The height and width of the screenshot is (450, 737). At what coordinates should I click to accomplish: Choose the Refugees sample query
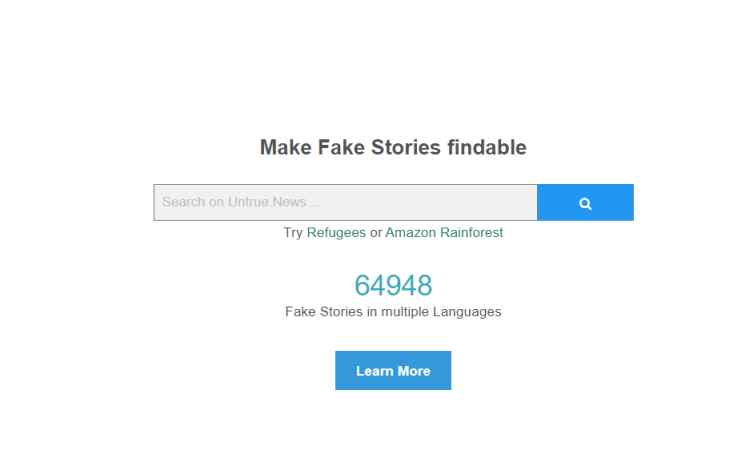click(x=336, y=232)
